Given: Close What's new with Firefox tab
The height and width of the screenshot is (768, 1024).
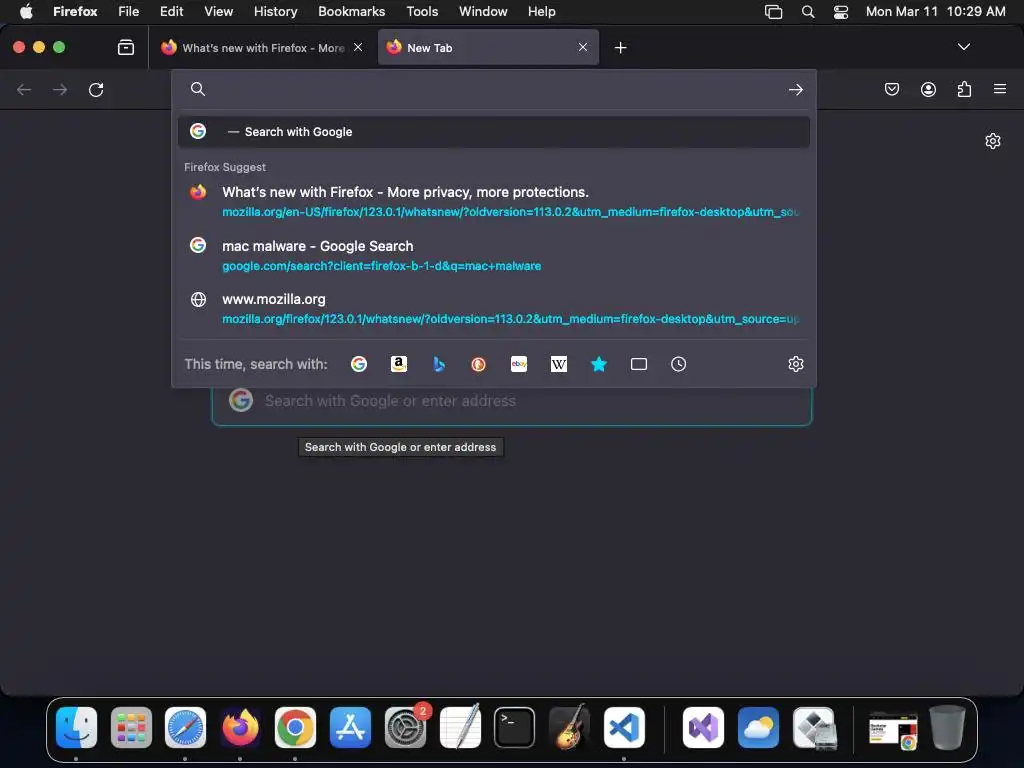Looking at the screenshot, I should (358, 47).
